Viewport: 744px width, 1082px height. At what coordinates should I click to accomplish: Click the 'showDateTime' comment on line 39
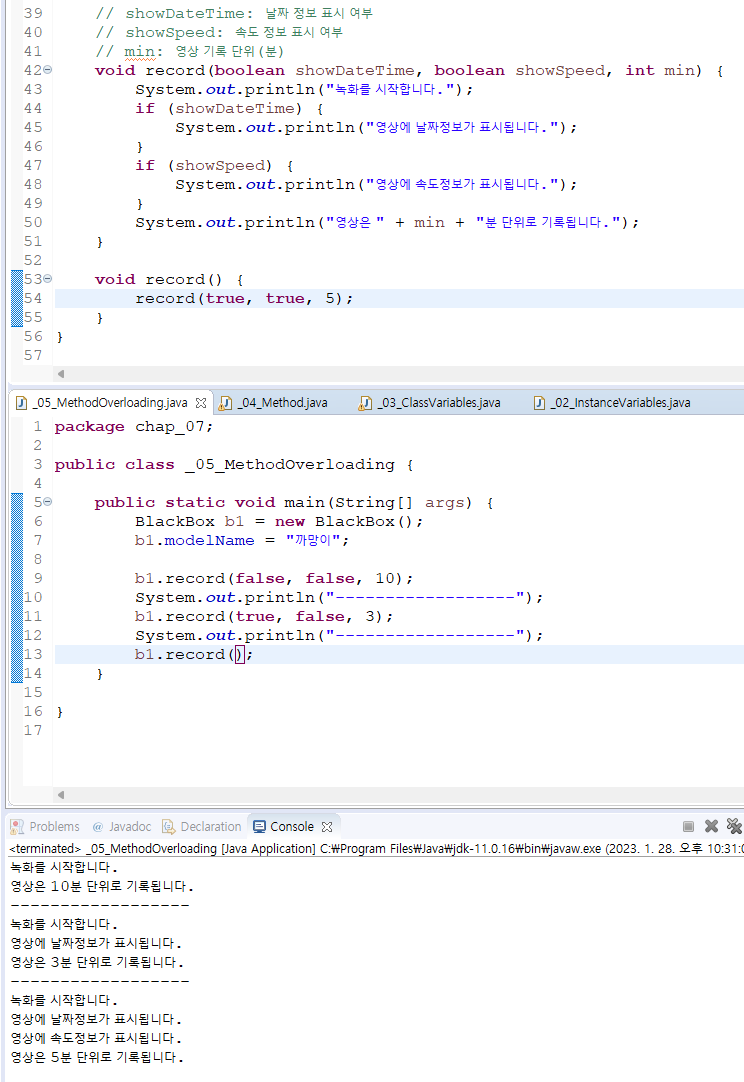coord(234,13)
